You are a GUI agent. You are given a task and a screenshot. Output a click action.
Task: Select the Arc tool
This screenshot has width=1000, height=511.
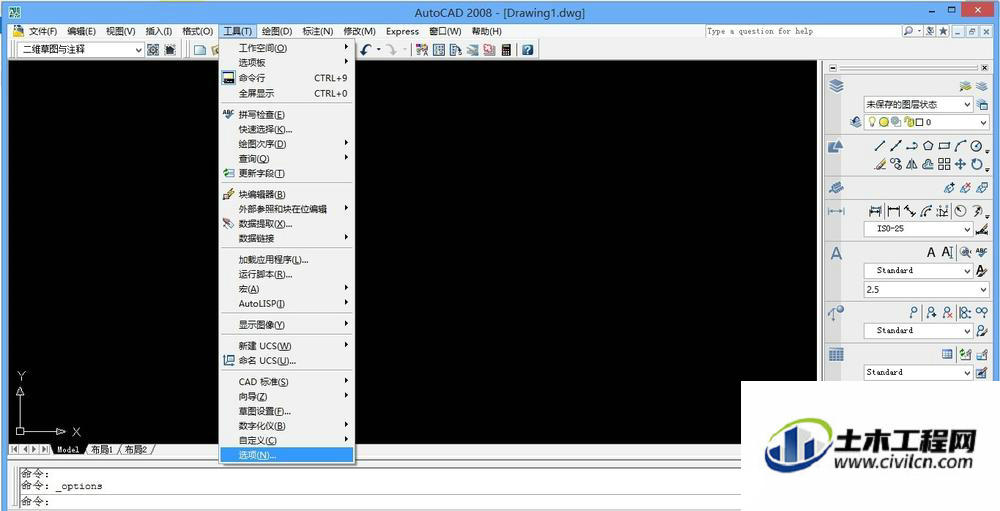960,145
